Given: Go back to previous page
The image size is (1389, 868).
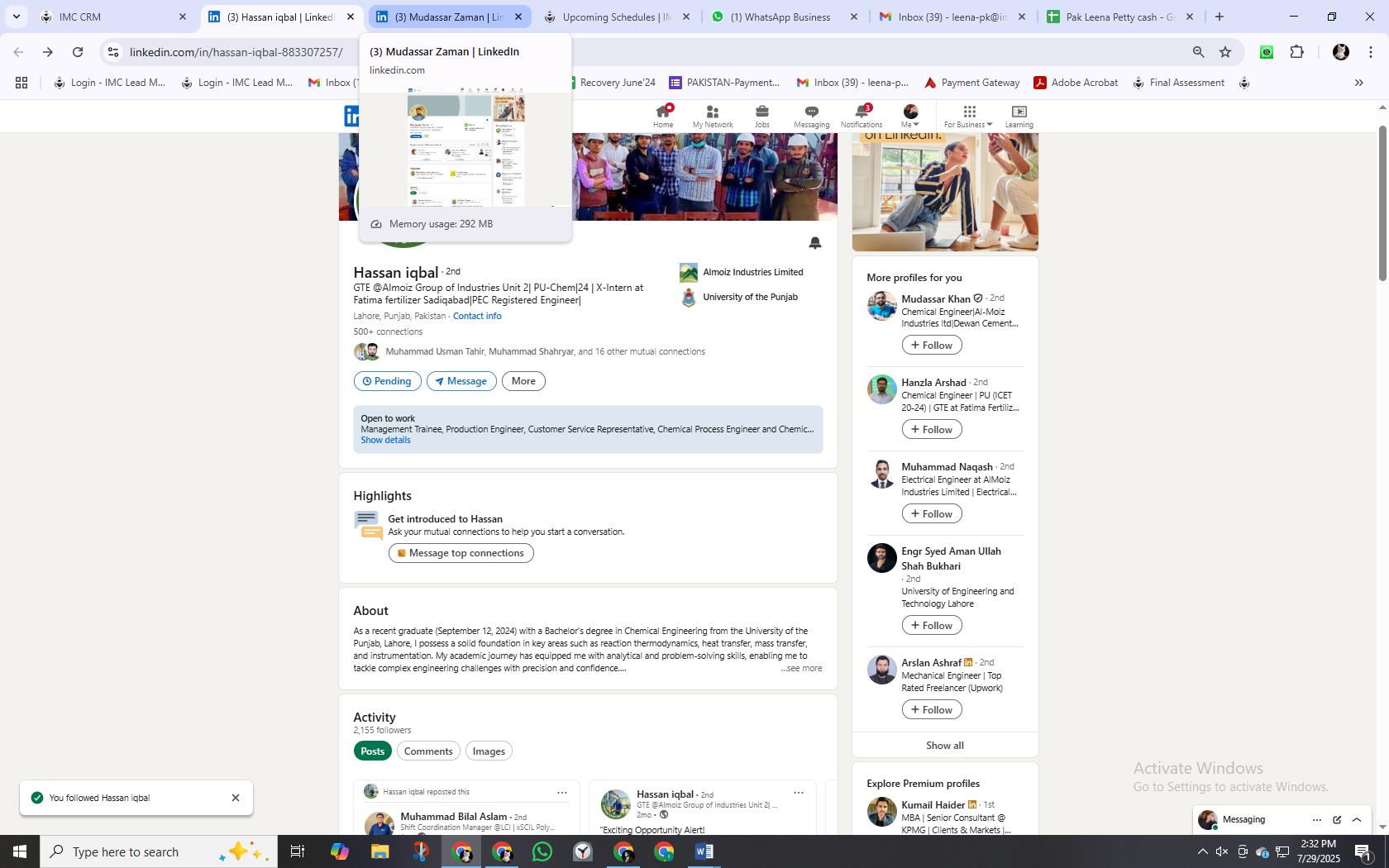Looking at the screenshot, I should [18, 52].
